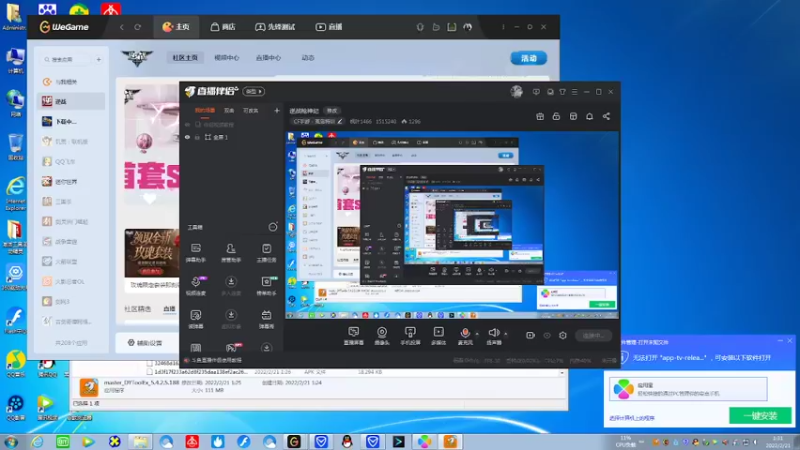Toggle preview eye icon next to settings gear
Image resolution: width=800 pixels, height=450 pixels.
(x=547, y=335)
